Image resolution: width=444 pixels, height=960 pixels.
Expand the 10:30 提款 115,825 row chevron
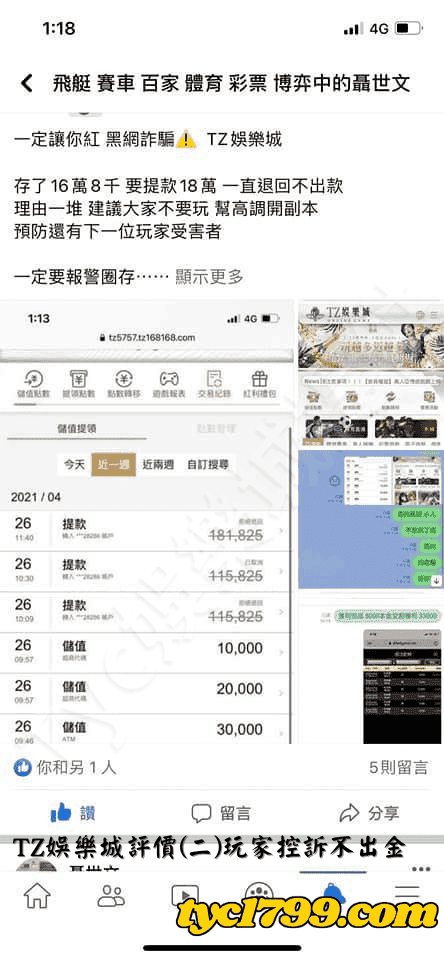coord(281,571)
